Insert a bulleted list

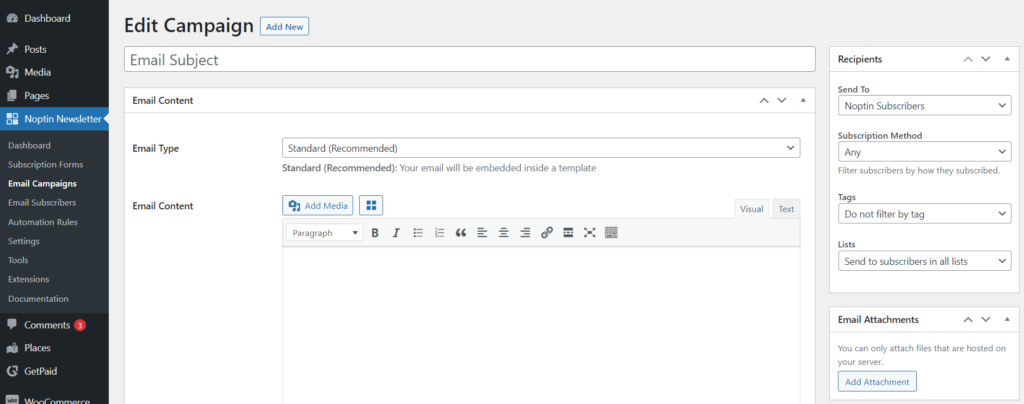coord(418,232)
